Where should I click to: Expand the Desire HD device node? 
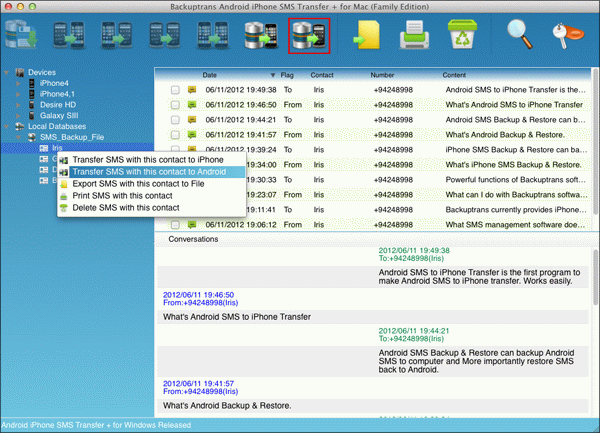pyautogui.click(x=18, y=104)
